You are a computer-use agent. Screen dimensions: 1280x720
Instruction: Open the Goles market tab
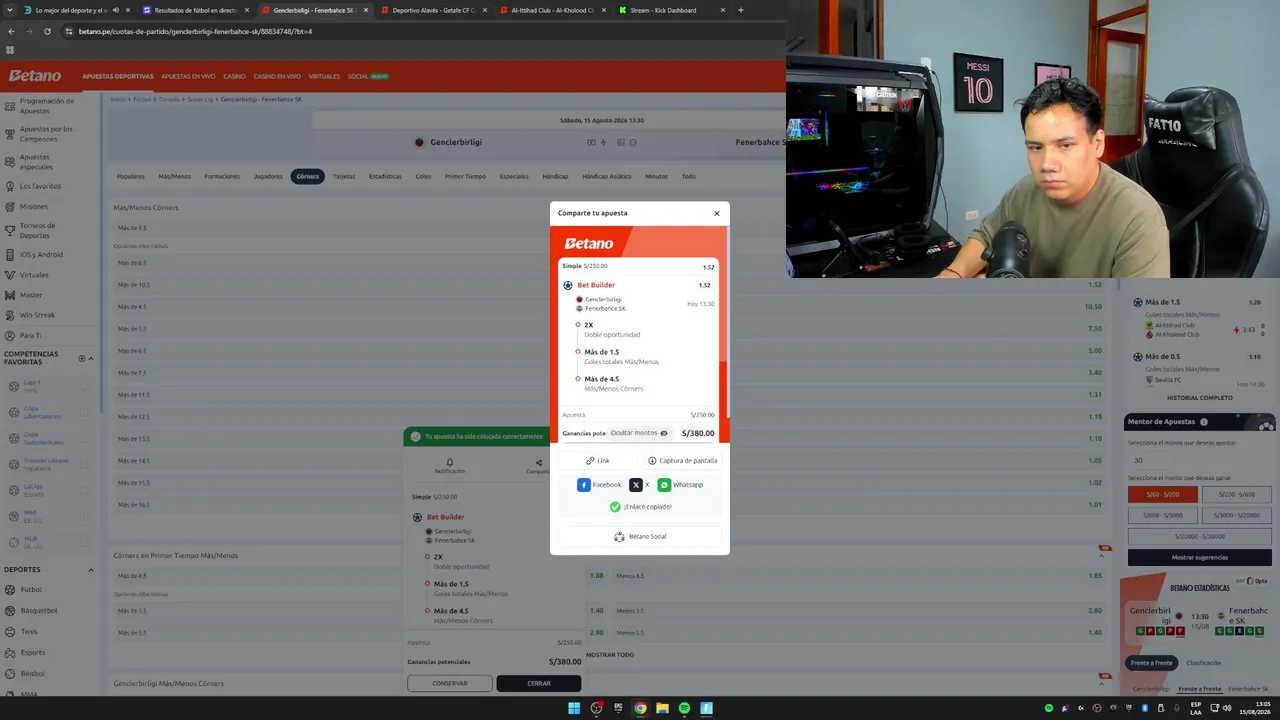[424, 177]
